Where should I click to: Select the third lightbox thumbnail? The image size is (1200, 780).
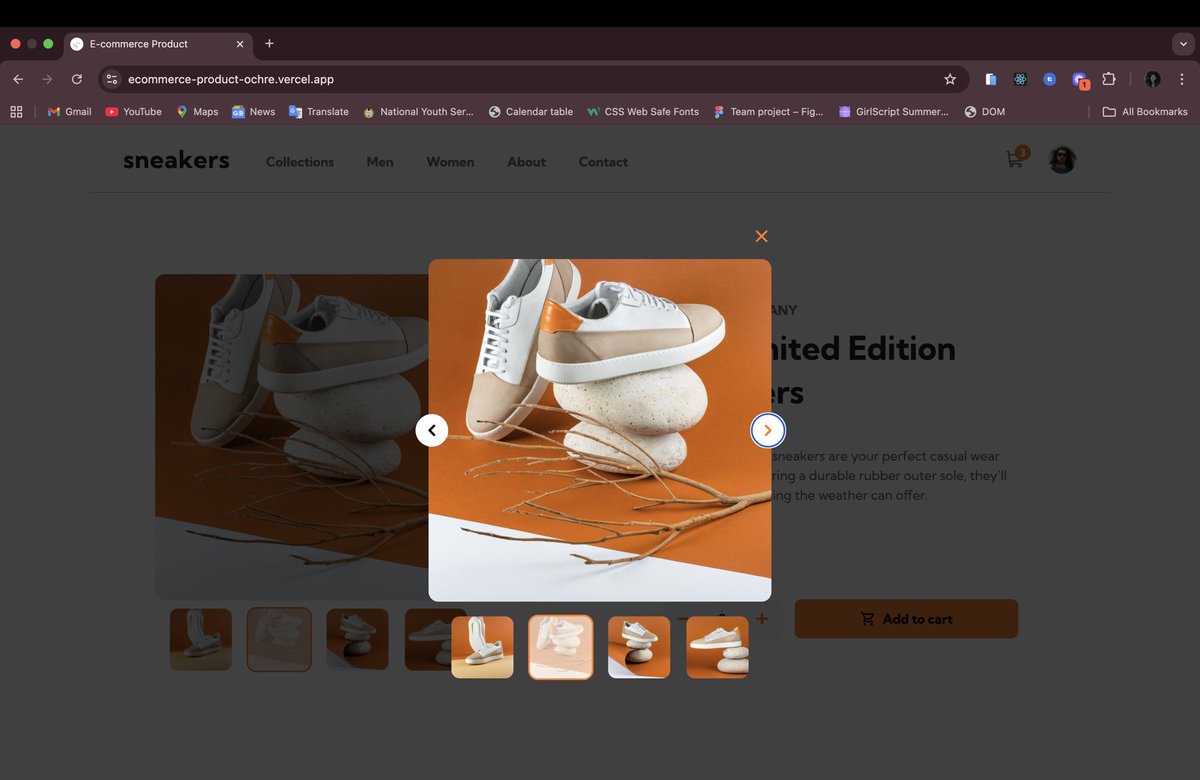click(639, 647)
